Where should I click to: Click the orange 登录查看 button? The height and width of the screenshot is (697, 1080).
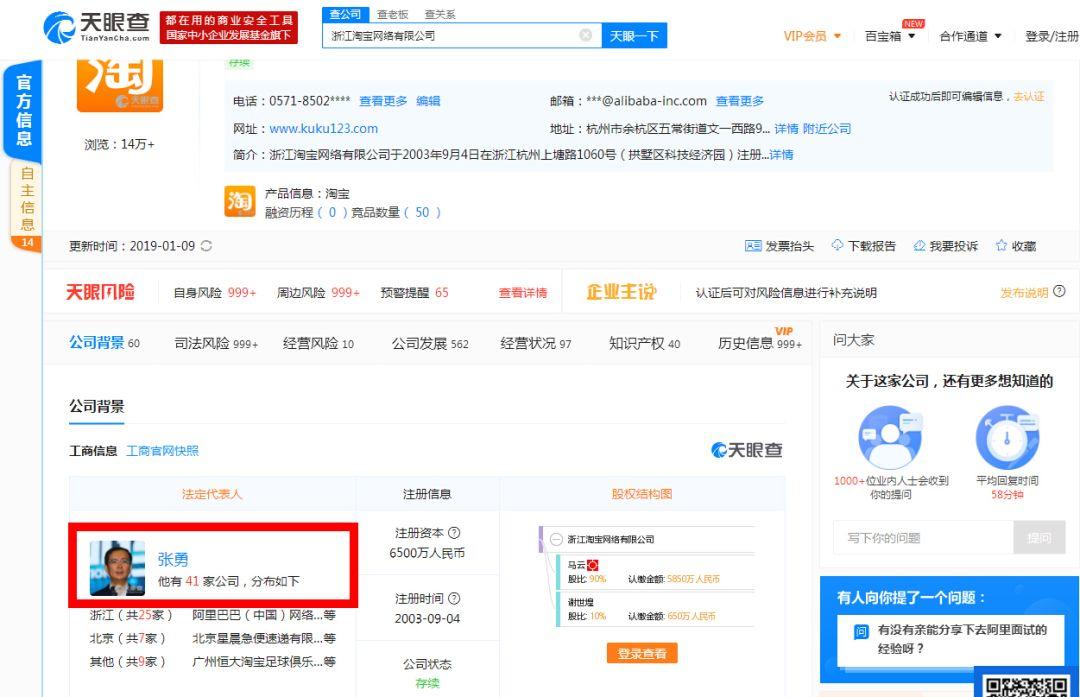tap(642, 654)
